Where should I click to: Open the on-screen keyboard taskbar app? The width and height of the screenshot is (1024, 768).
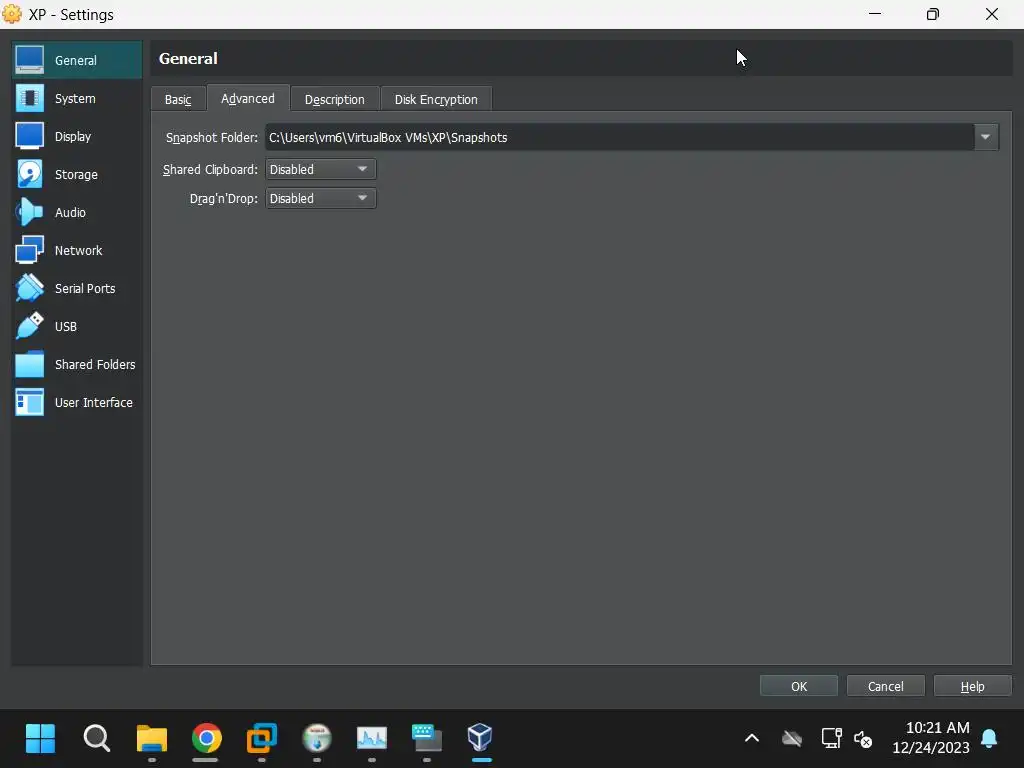pyautogui.click(x=426, y=739)
